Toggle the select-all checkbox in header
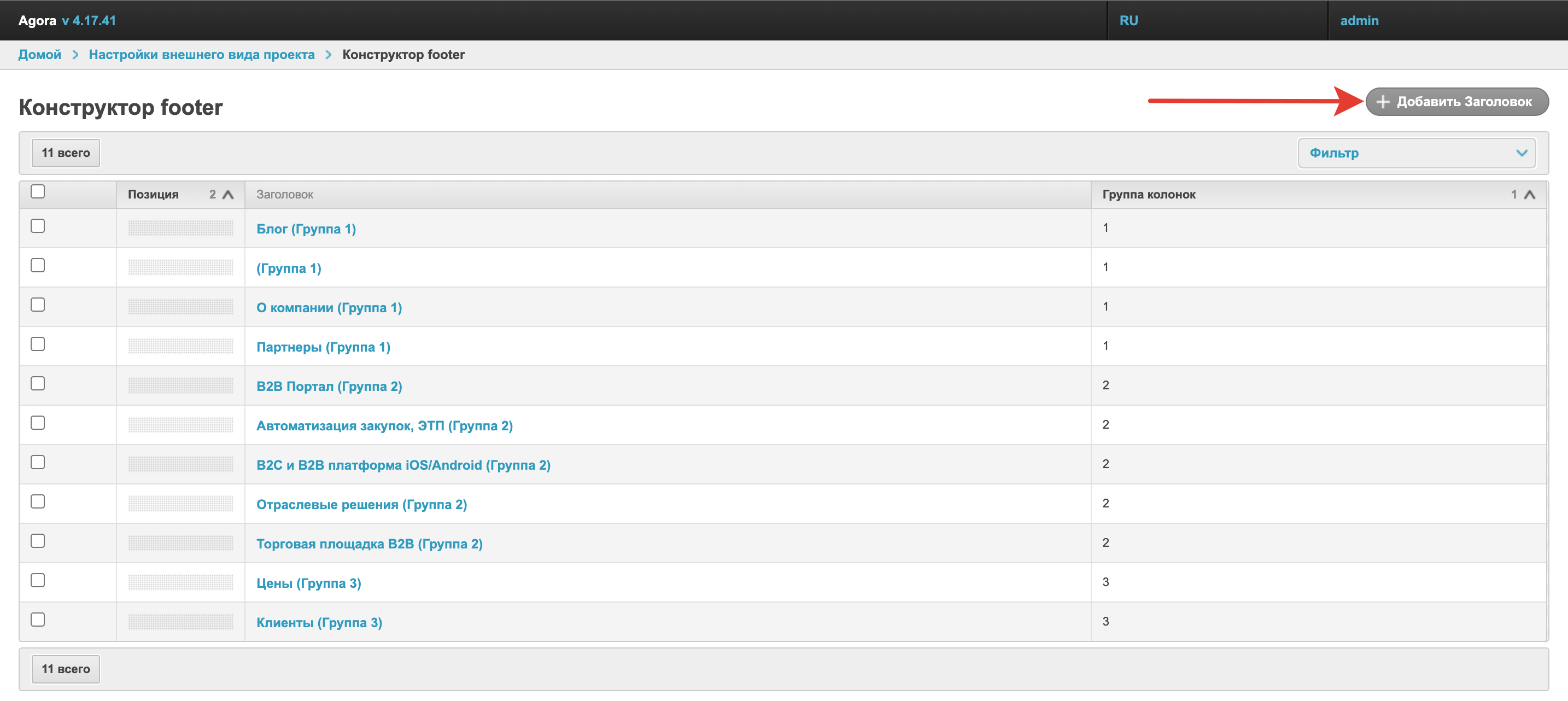Screen dimensions: 1568x701 pyautogui.click(x=38, y=191)
